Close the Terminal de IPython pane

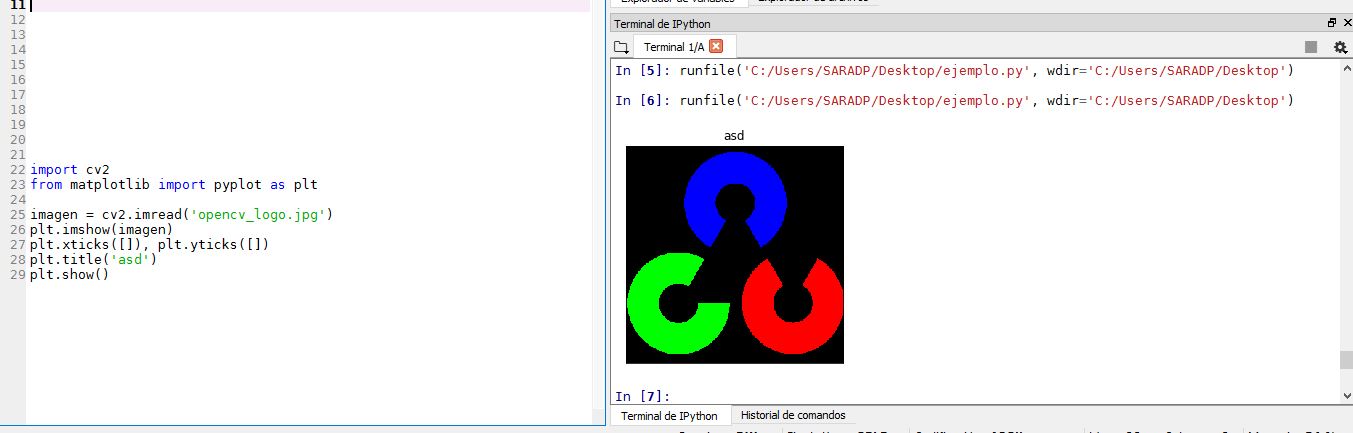coord(1345,23)
